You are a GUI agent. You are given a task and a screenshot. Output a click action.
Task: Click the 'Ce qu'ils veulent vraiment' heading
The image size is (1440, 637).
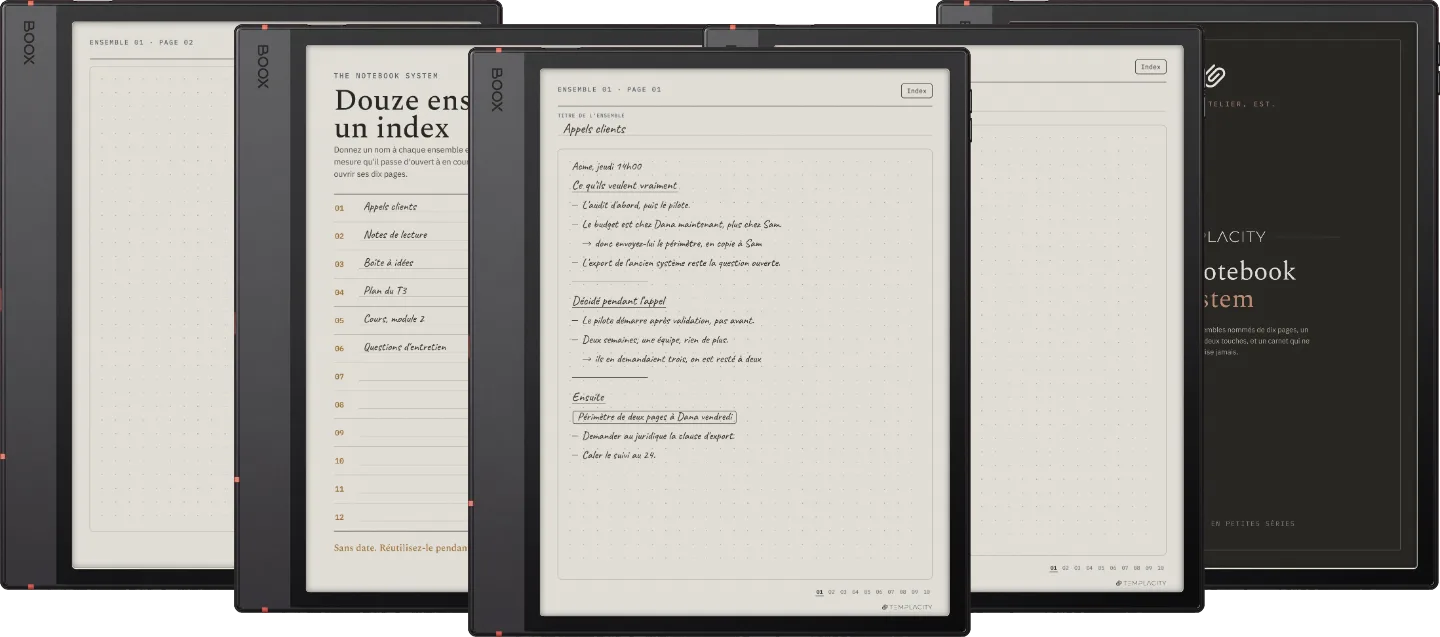point(624,186)
